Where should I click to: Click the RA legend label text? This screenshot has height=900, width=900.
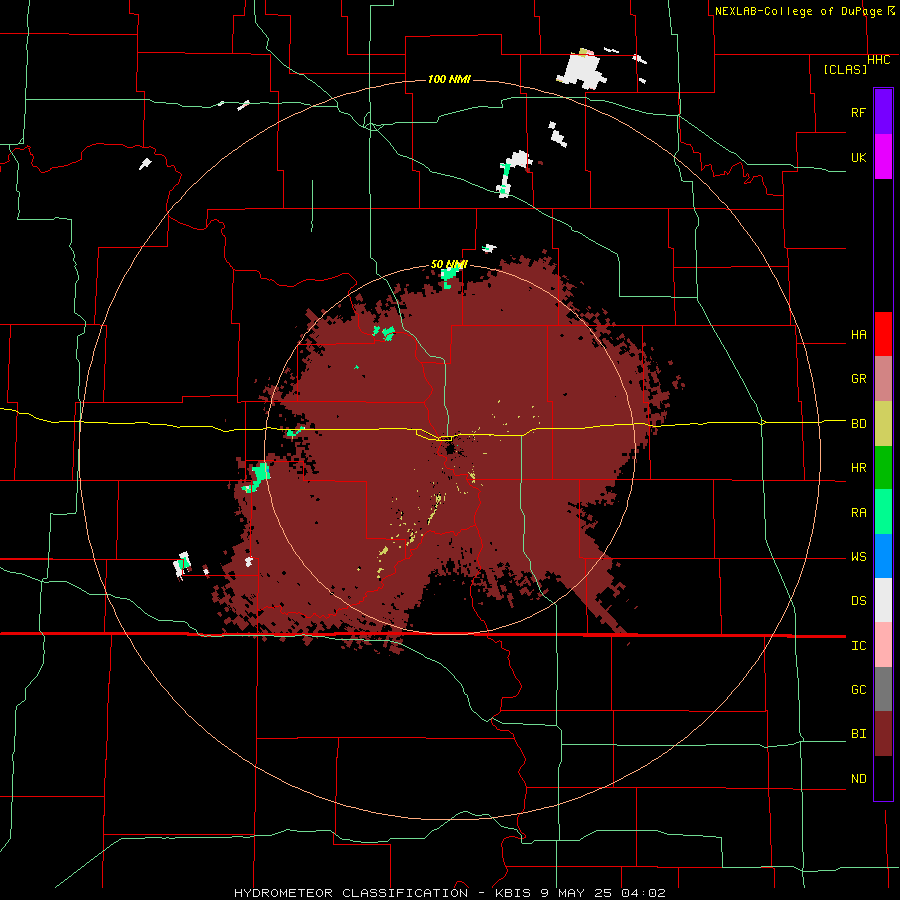(858, 513)
